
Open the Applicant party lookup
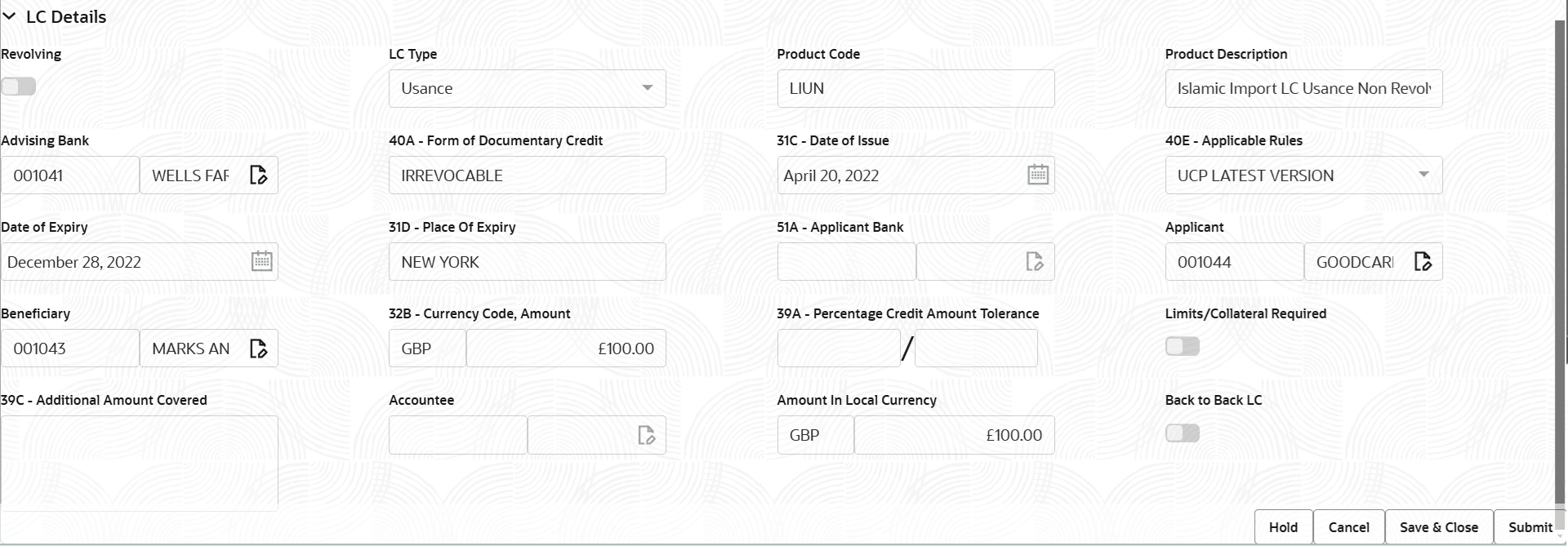tap(1423, 261)
